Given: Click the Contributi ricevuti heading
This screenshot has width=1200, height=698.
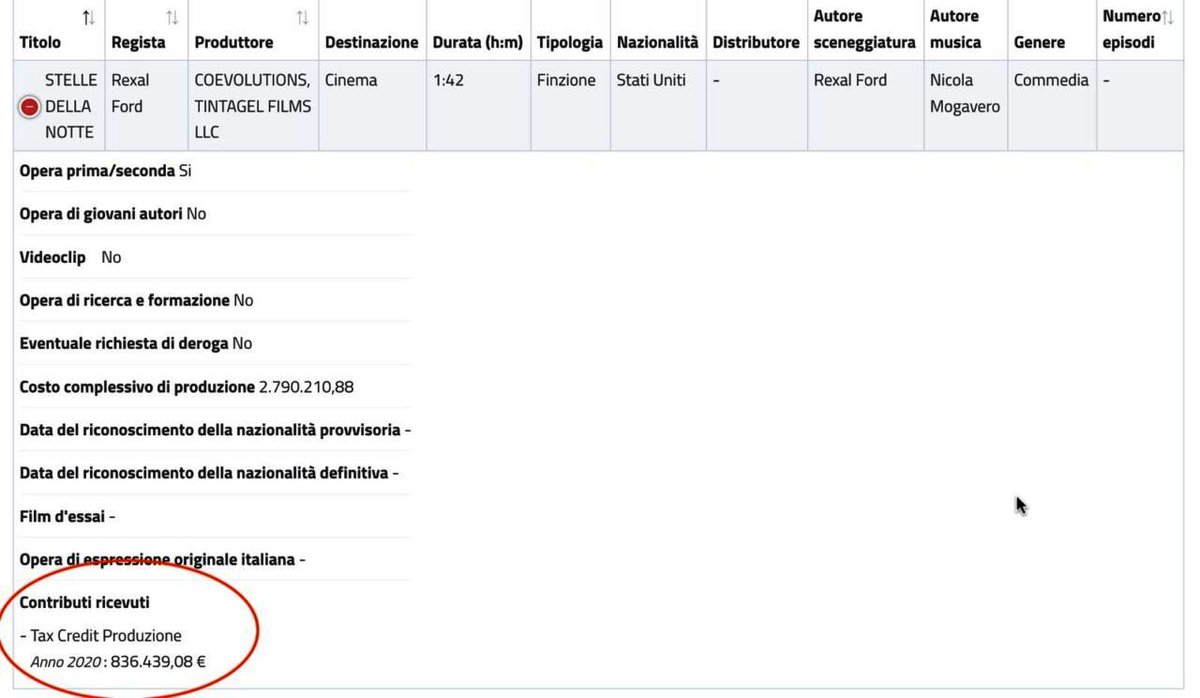Looking at the screenshot, I should [x=85, y=603].
